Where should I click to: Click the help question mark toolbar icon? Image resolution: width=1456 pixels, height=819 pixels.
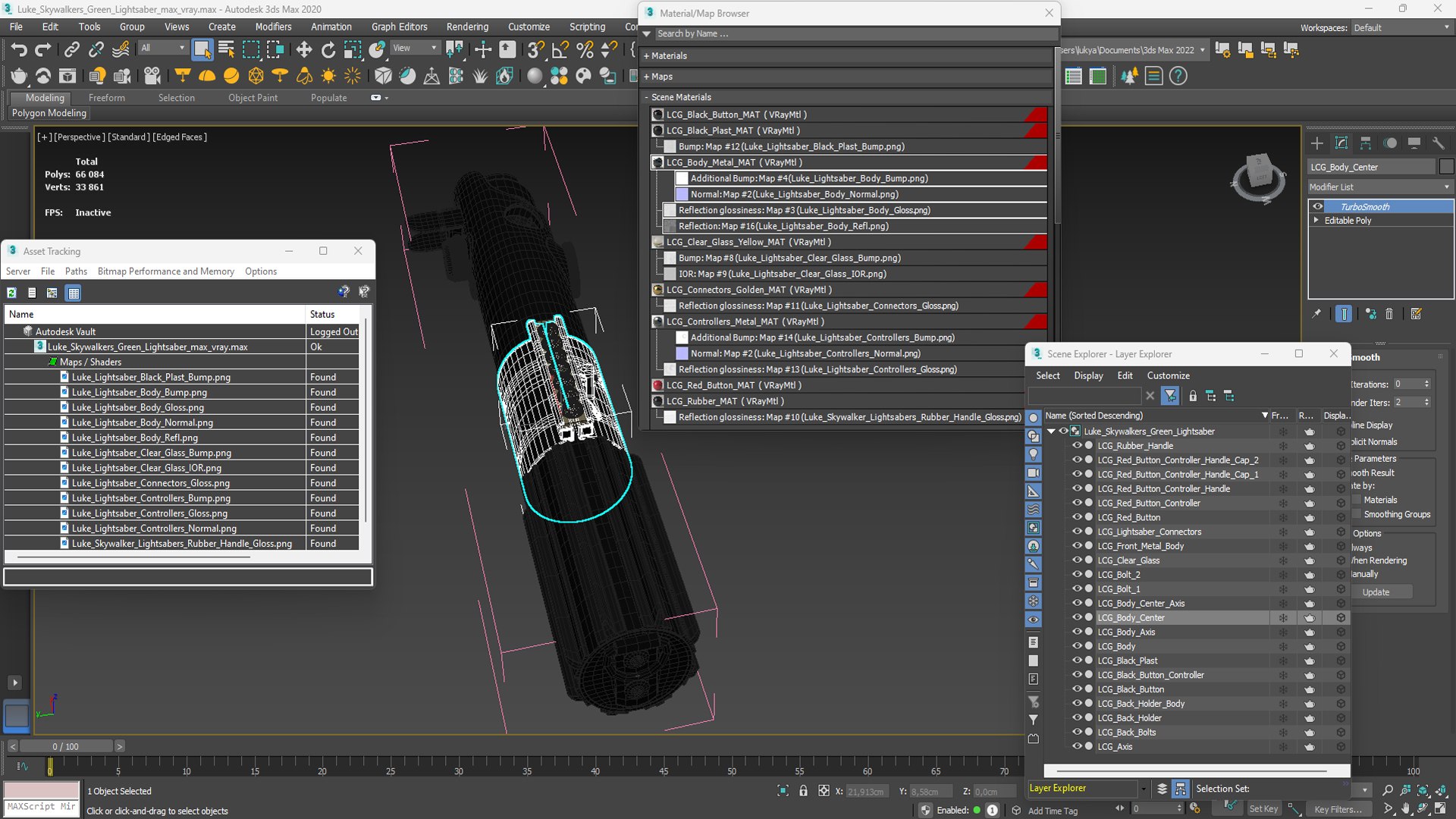1178,76
